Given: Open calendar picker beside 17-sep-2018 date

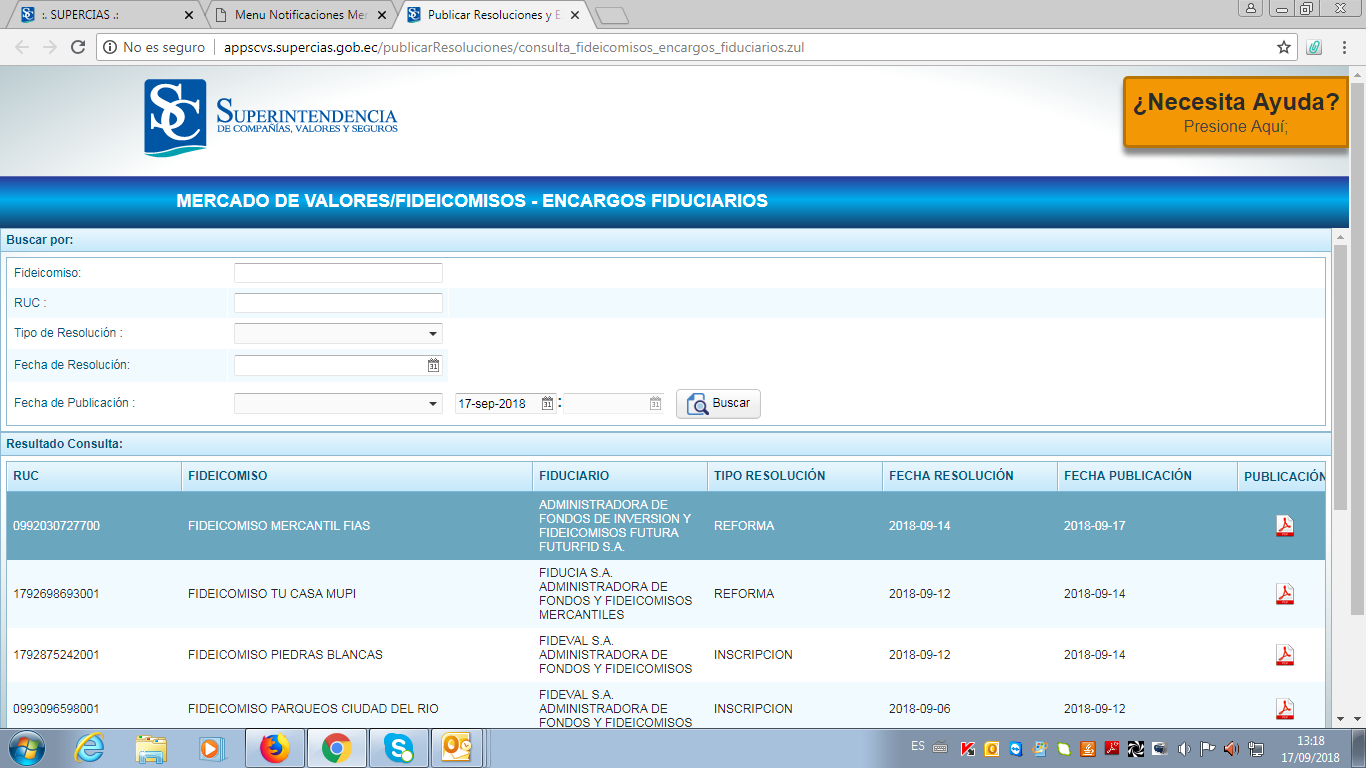Looking at the screenshot, I should click(547, 404).
